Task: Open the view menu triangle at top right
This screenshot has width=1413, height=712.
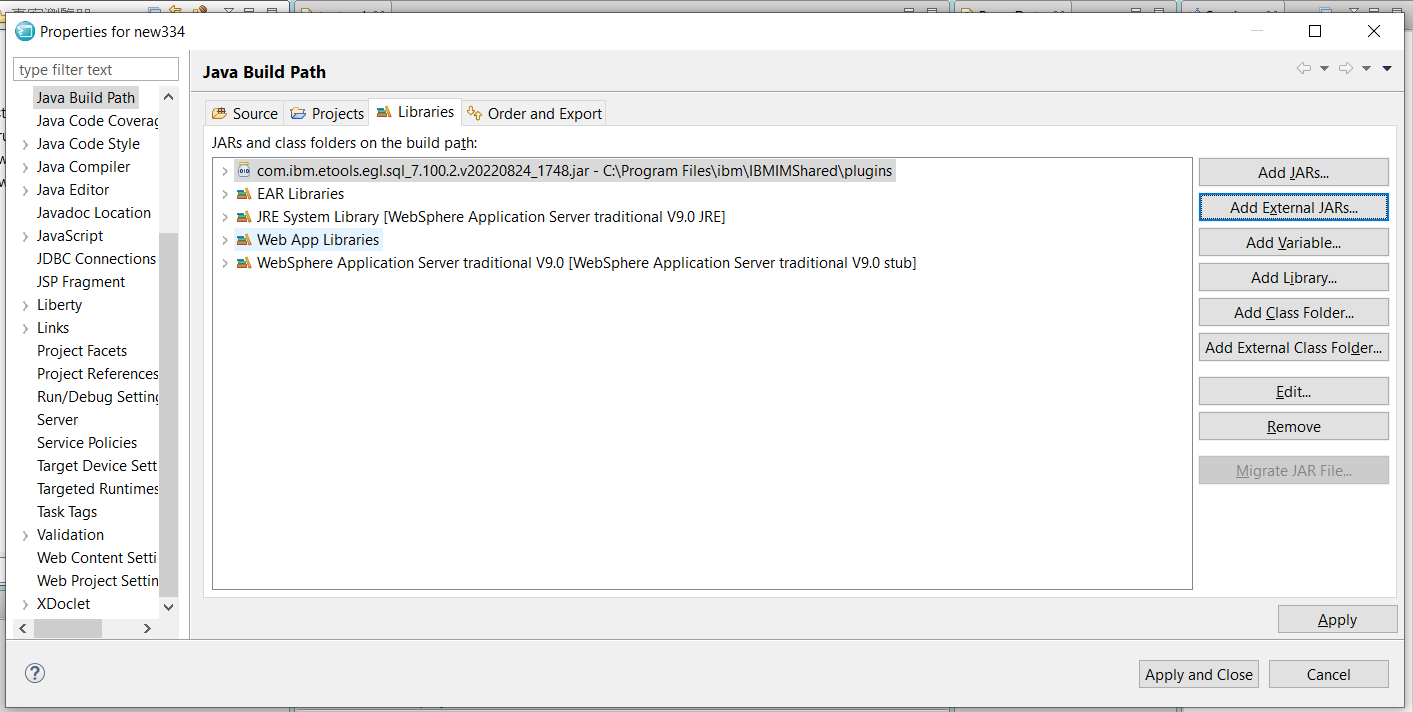Action: (x=1387, y=68)
